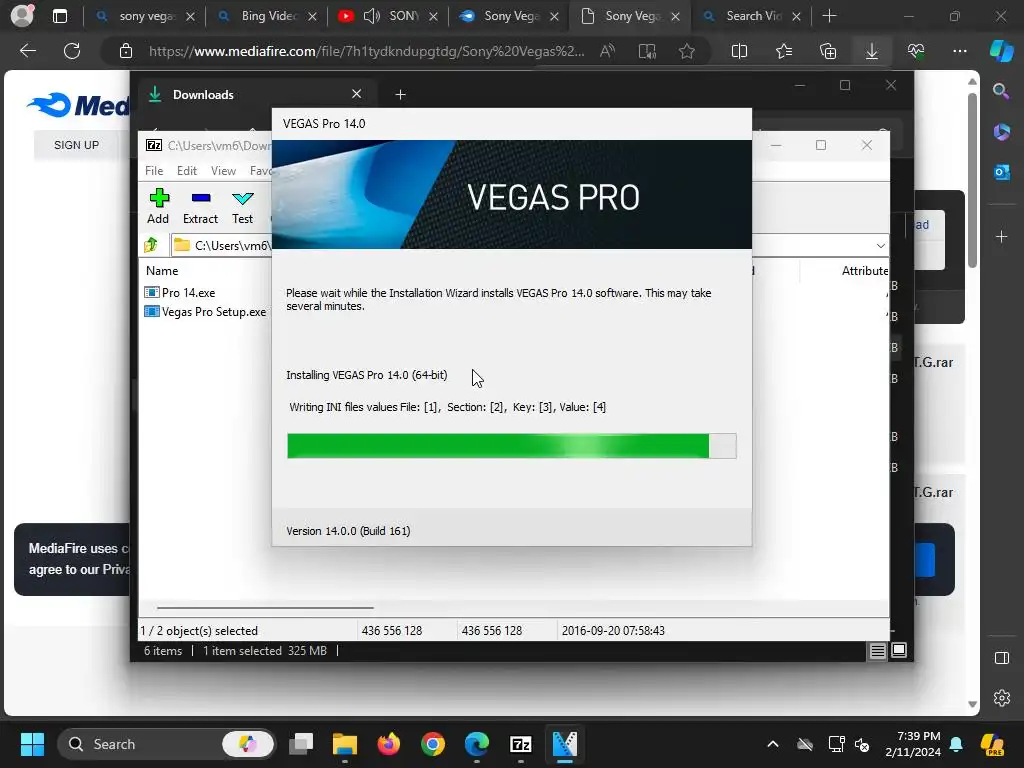Screen dimensions: 1024x768
Task: Close the Downloads tab in File Explorer
Action: (357, 94)
